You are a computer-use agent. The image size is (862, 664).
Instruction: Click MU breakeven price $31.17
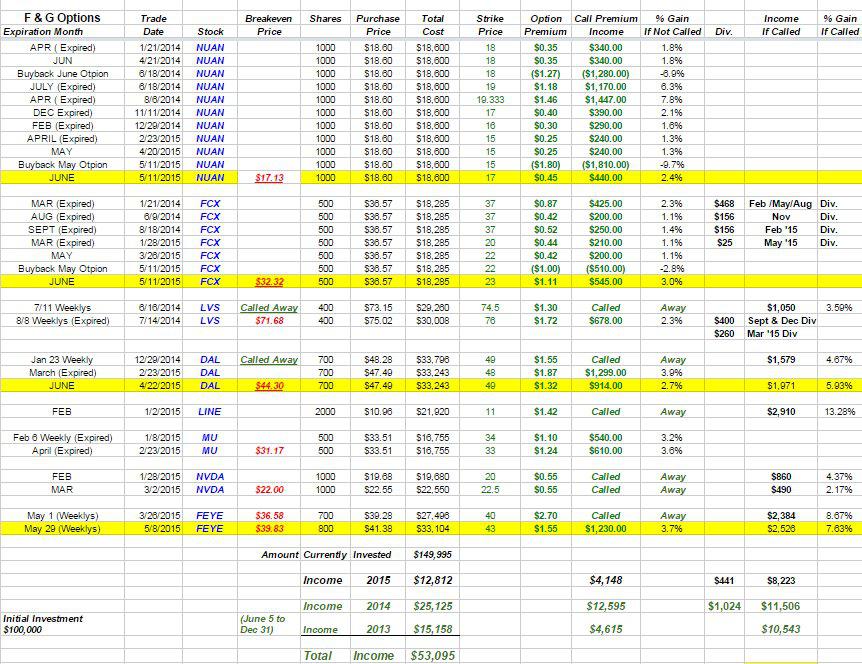(269, 450)
